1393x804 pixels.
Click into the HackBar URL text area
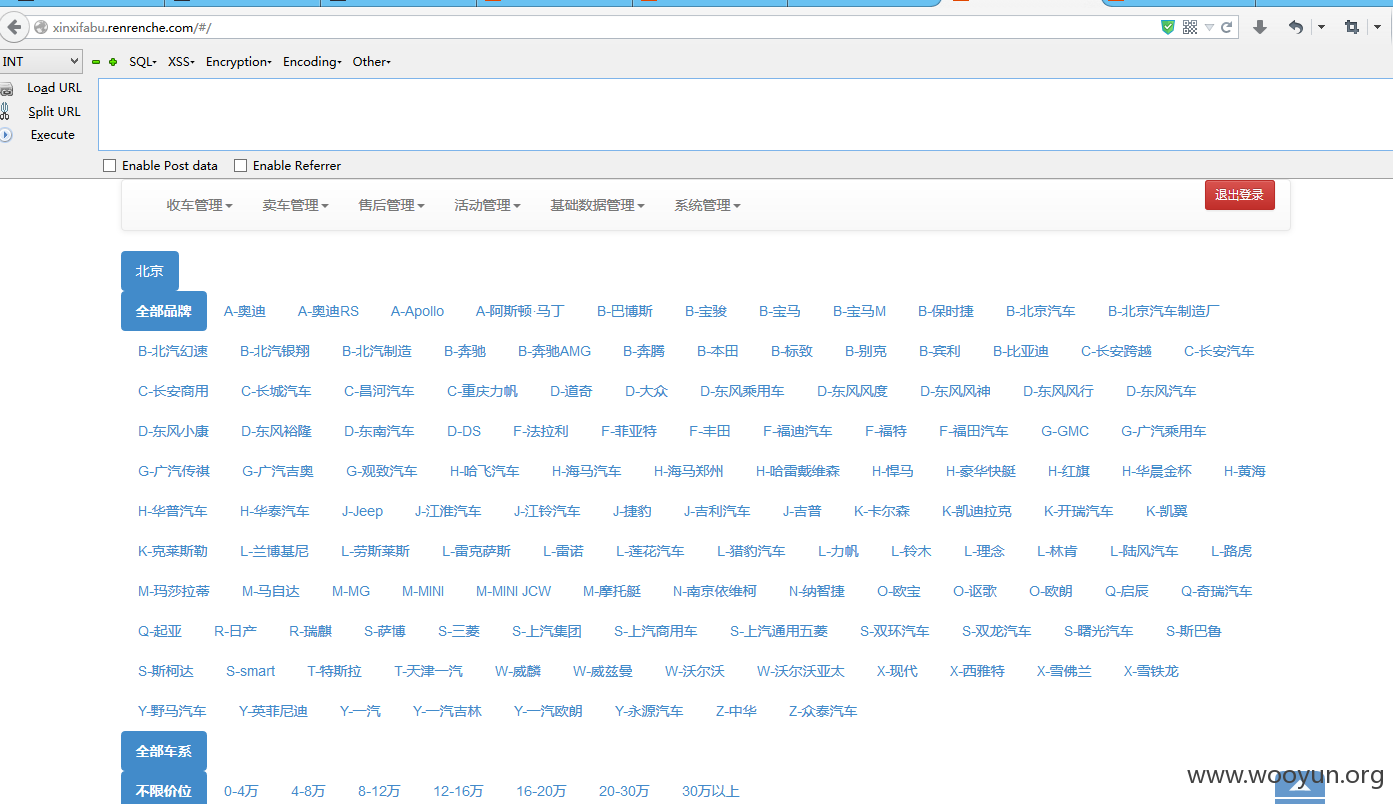(x=745, y=114)
